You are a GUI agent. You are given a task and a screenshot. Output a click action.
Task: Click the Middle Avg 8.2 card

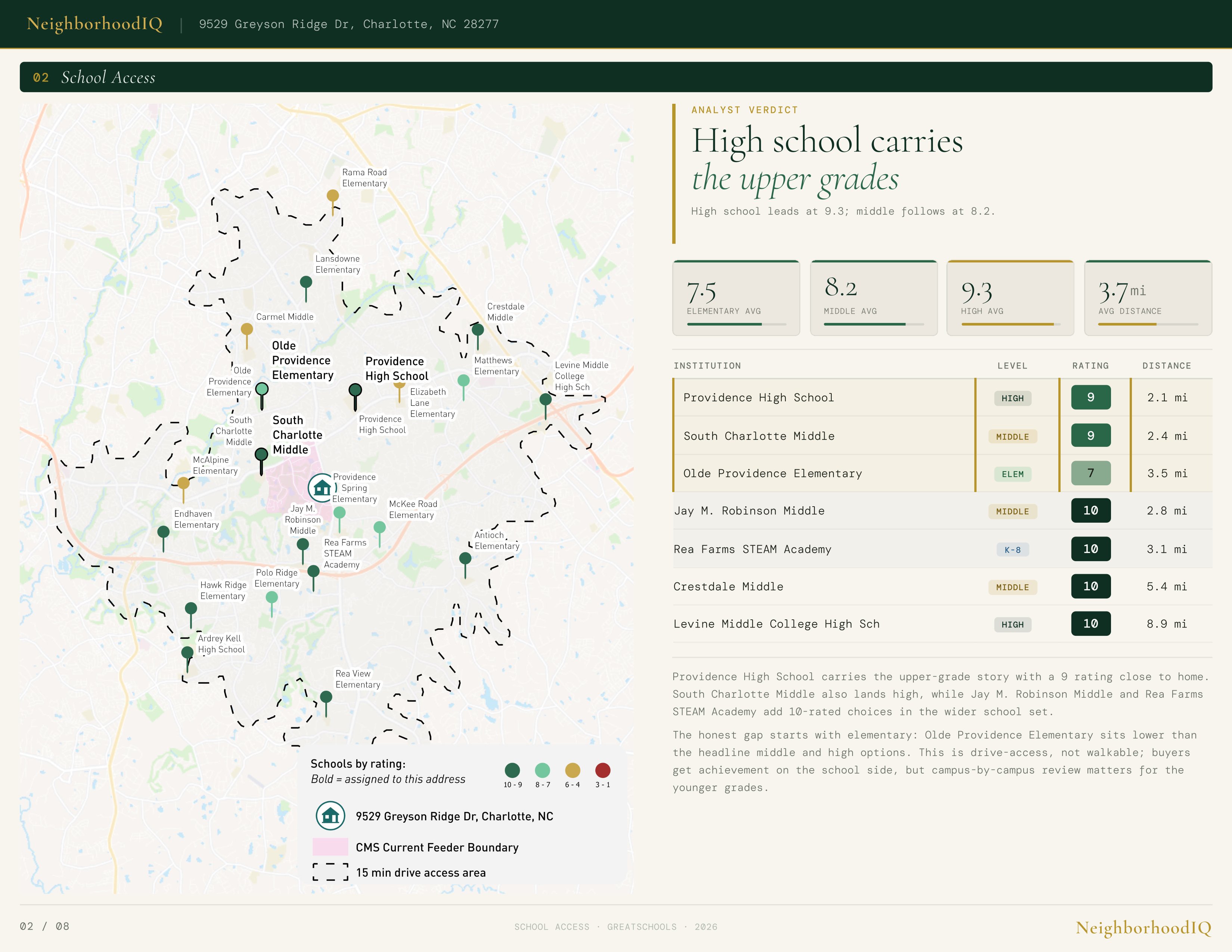[x=874, y=298]
